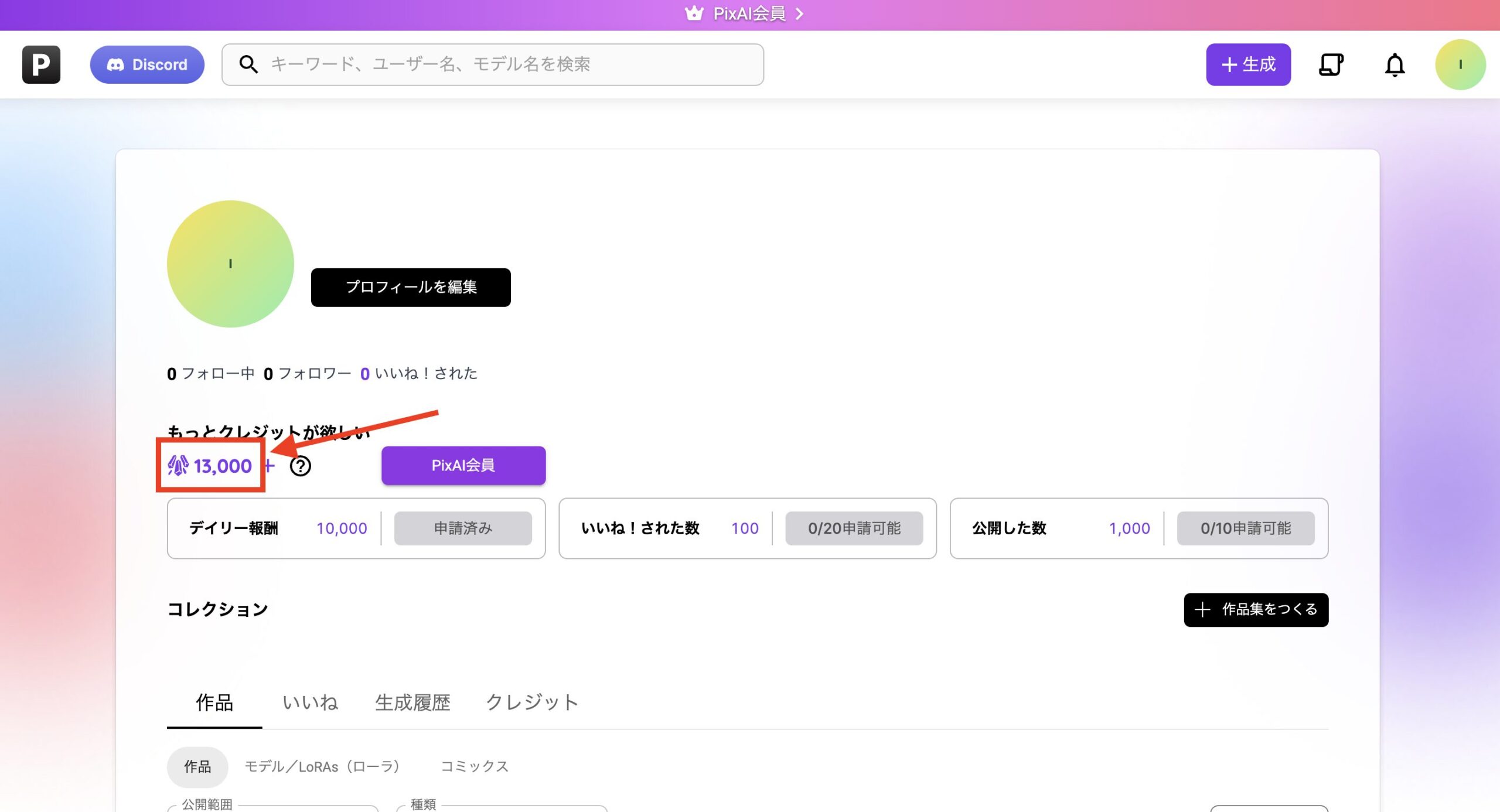Open the generation tasks scroll icon
Viewport: 1500px width, 812px height.
(1331, 64)
